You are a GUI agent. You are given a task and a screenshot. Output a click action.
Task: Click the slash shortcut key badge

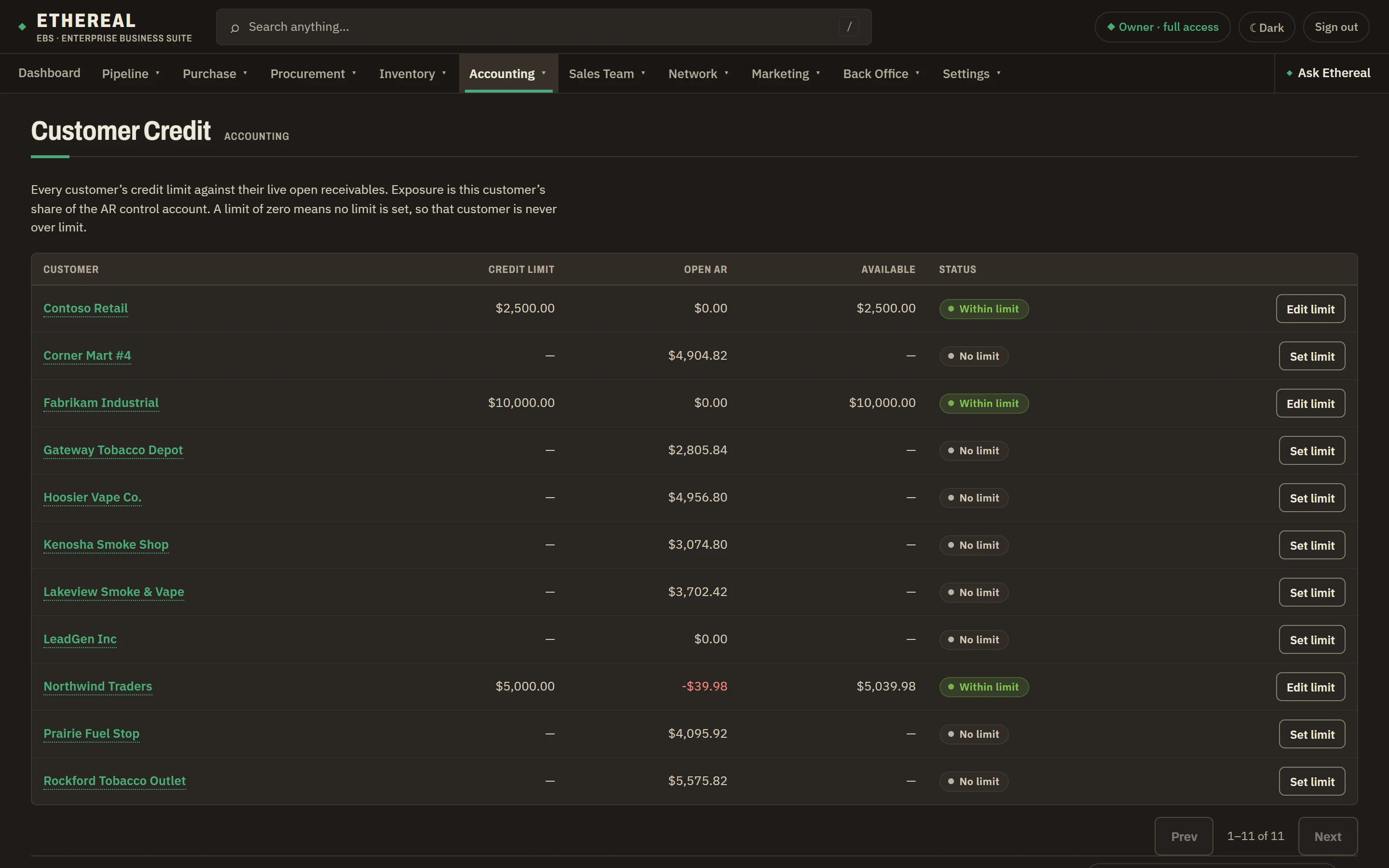tap(849, 27)
